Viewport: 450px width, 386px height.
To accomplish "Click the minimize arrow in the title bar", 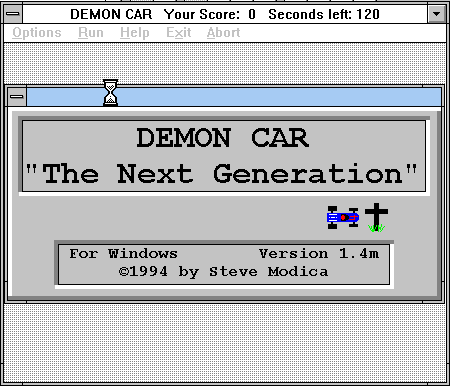I will 436,14.
